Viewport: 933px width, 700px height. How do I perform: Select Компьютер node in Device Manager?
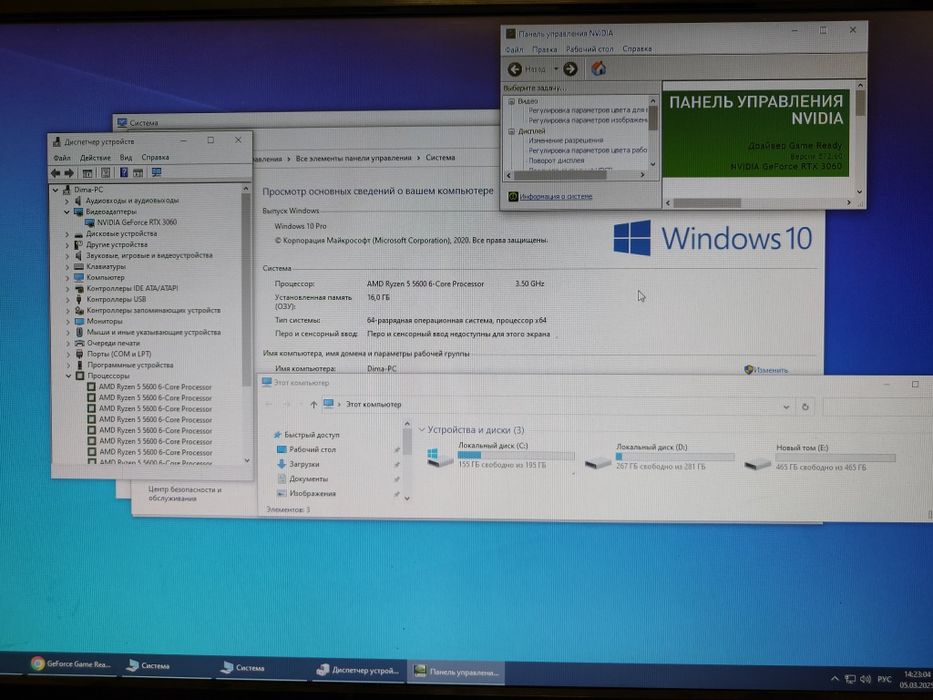pyautogui.click(x=105, y=277)
